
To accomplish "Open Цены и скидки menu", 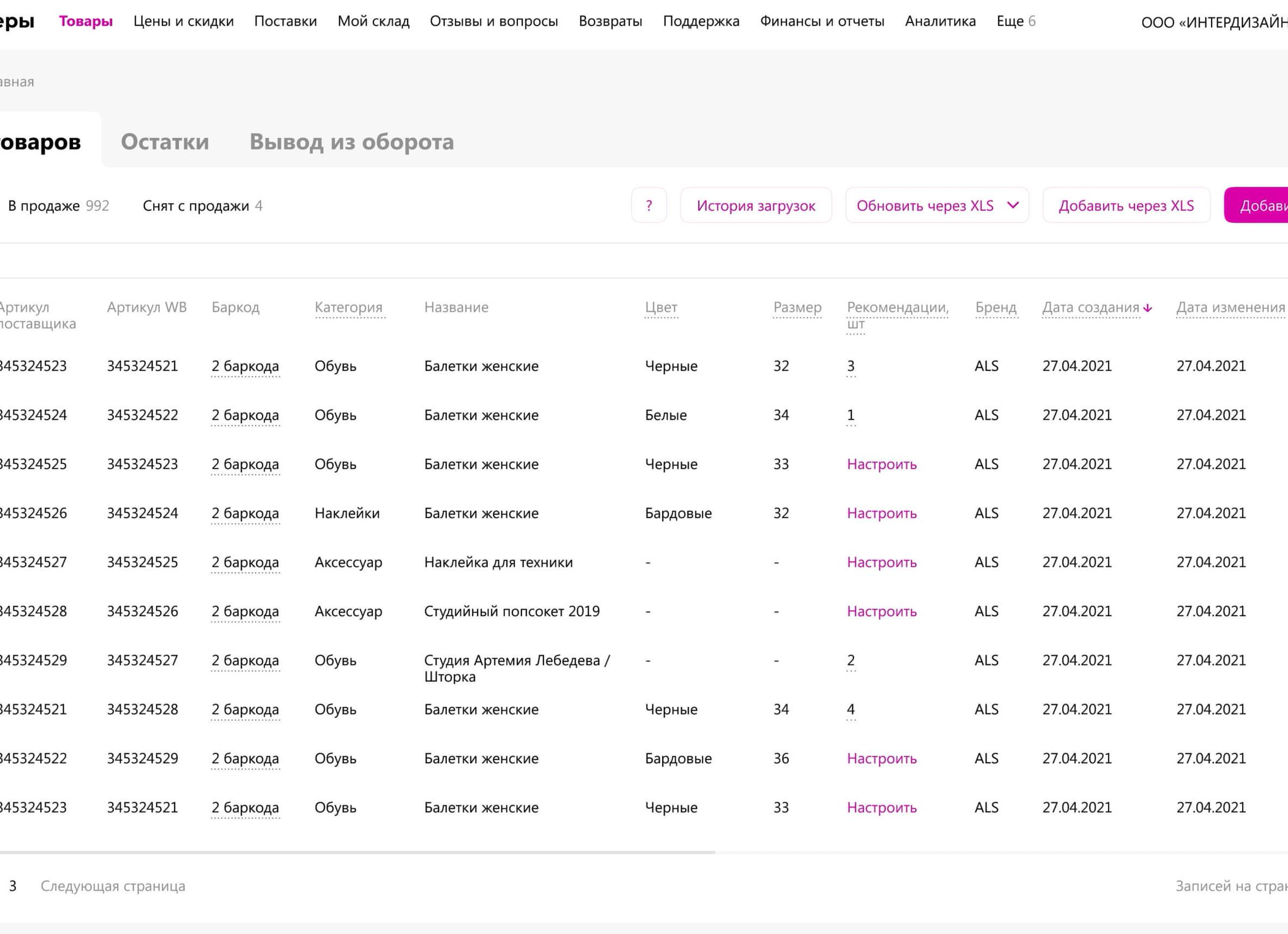I will pyautogui.click(x=184, y=22).
